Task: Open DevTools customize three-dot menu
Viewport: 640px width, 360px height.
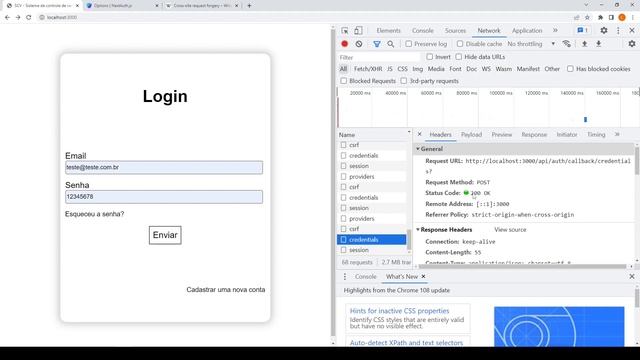Action: [x=618, y=31]
